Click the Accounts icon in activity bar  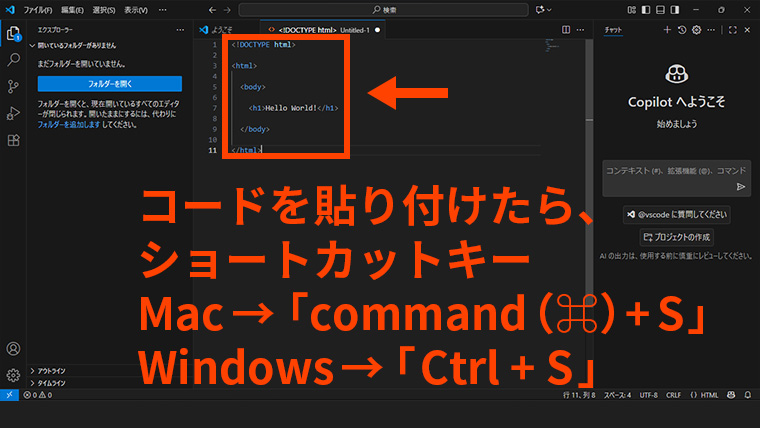[x=13, y=349]
